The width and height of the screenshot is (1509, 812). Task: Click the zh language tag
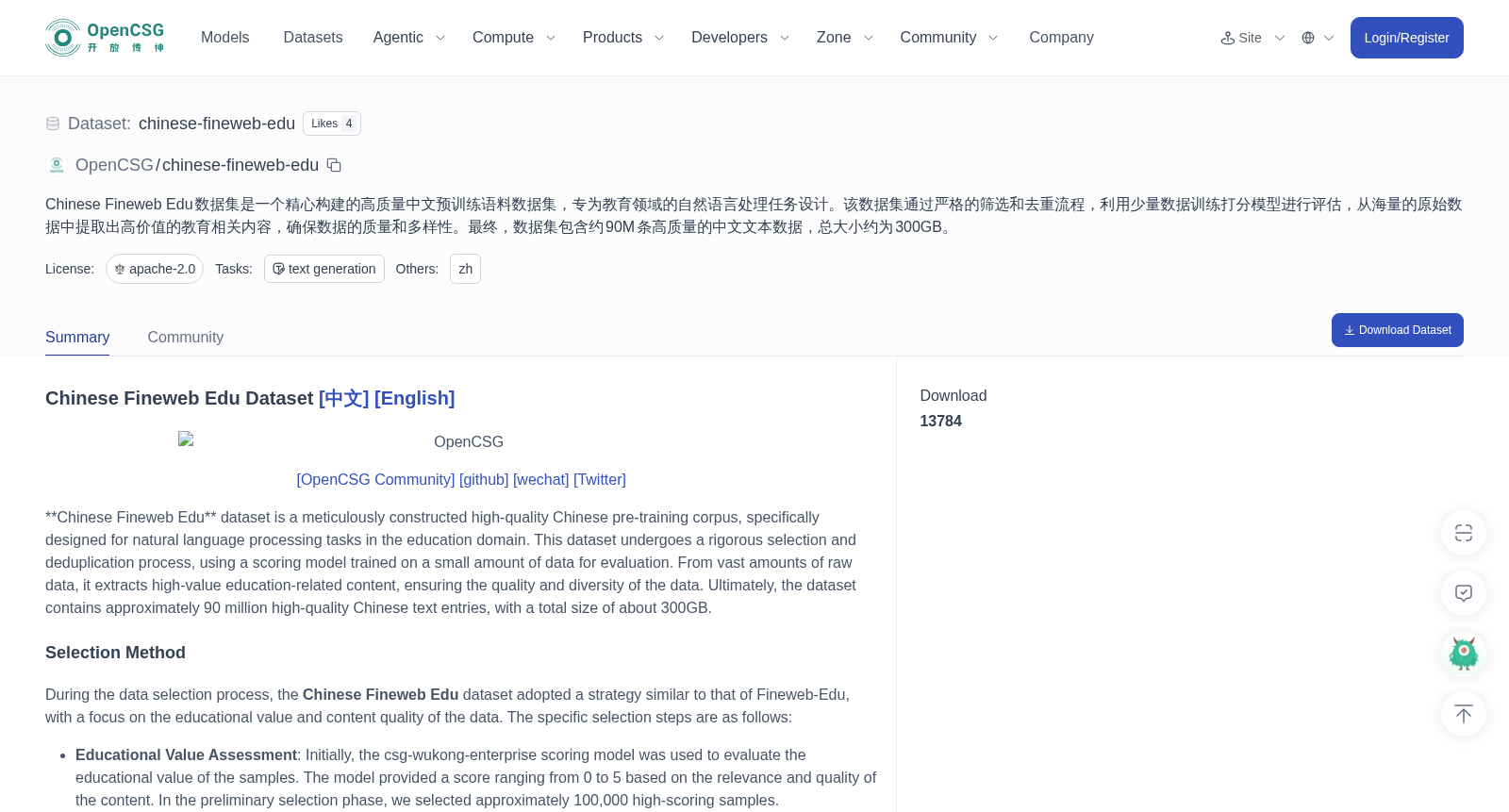(465, 269)
